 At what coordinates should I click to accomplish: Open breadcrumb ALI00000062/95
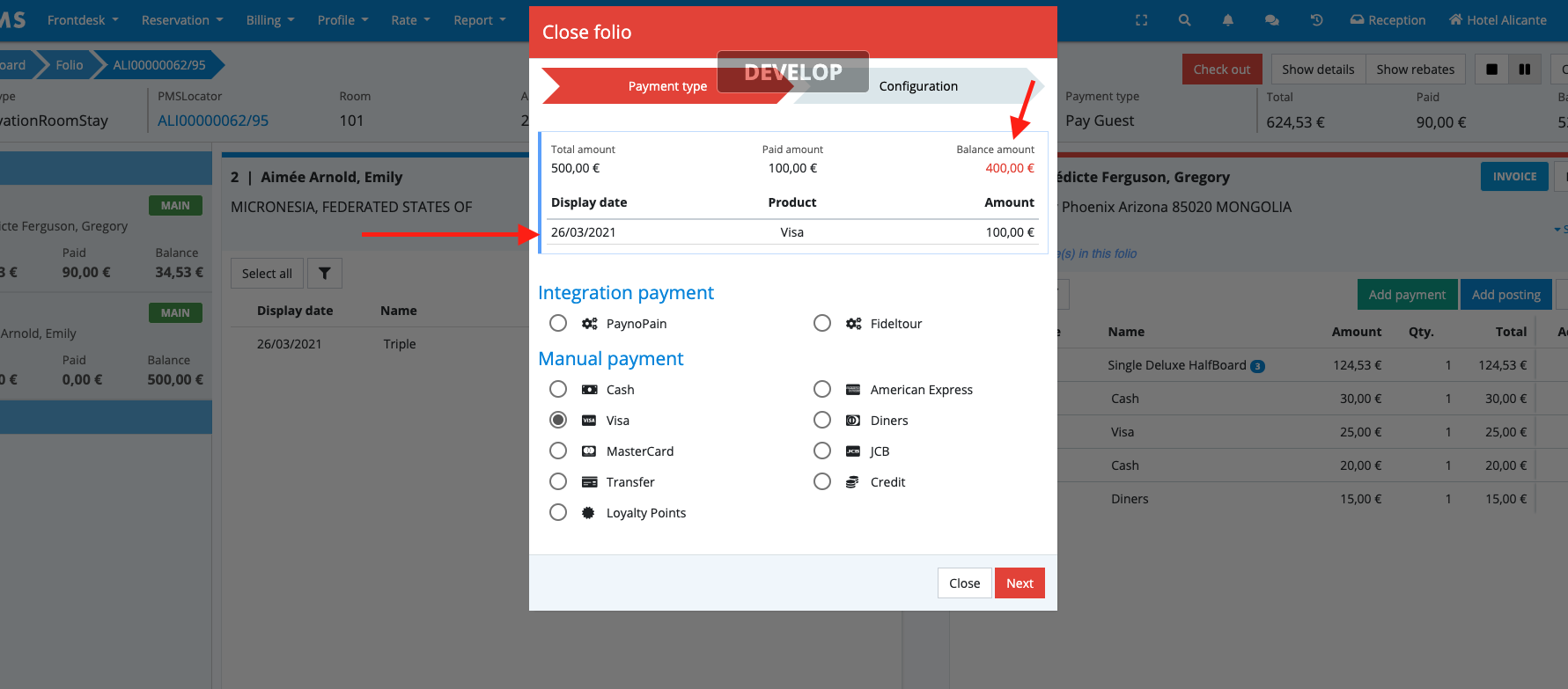(x=159, y=65)
